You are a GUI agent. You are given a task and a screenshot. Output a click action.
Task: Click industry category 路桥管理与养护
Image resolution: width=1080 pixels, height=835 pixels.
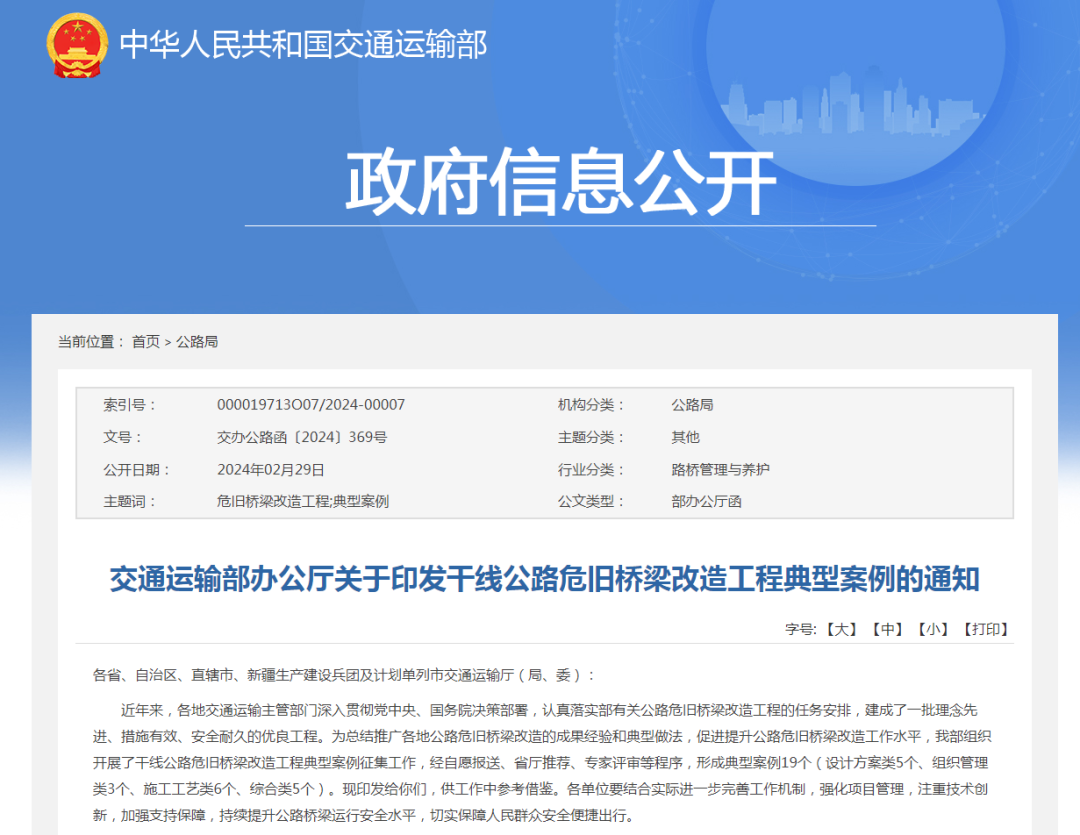click(x=720, y=470)
